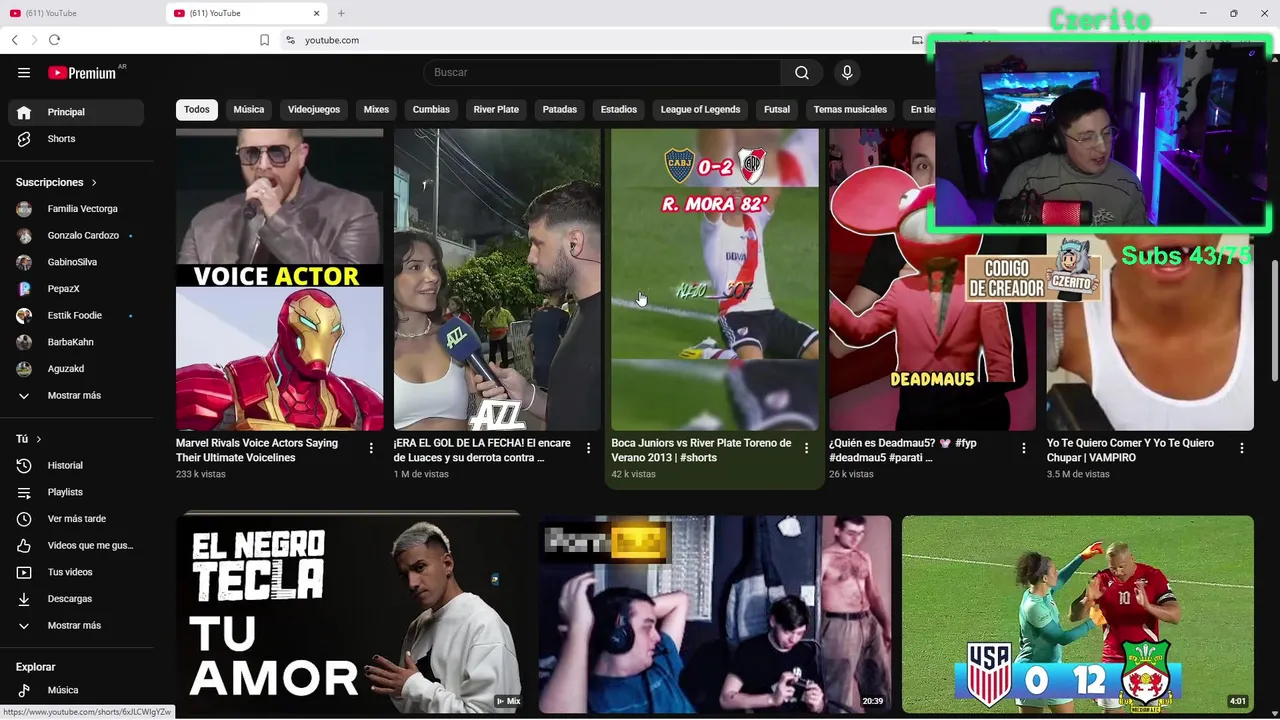This screenshot has height=720, width=1280.
Task: Select the Videojuegos filter chip
Action: (314, 109)
